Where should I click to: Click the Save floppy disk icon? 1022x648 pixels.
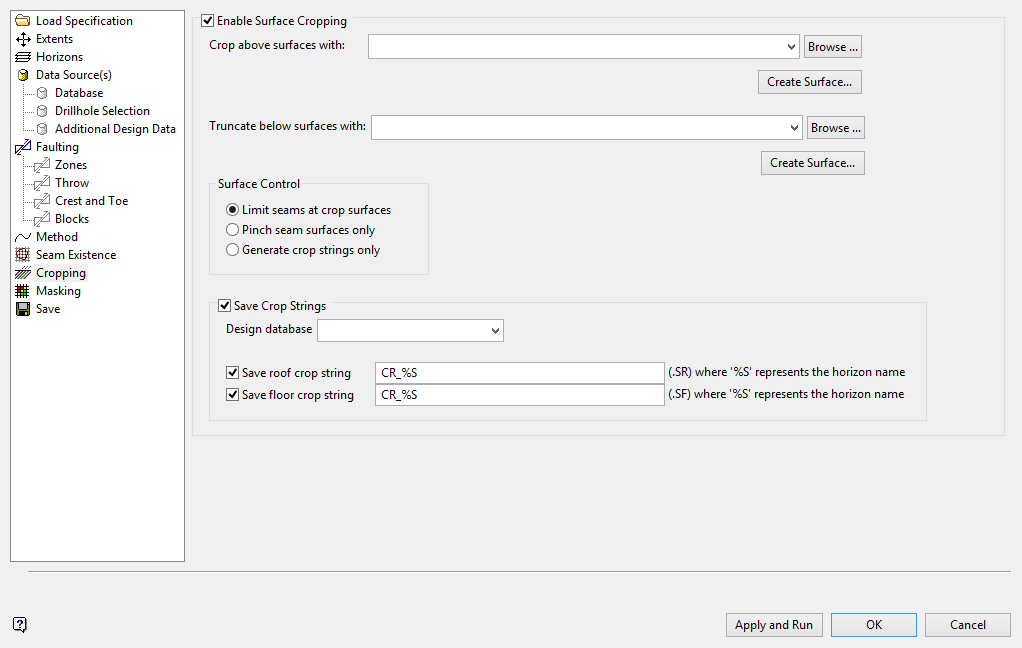pos(24,309)
